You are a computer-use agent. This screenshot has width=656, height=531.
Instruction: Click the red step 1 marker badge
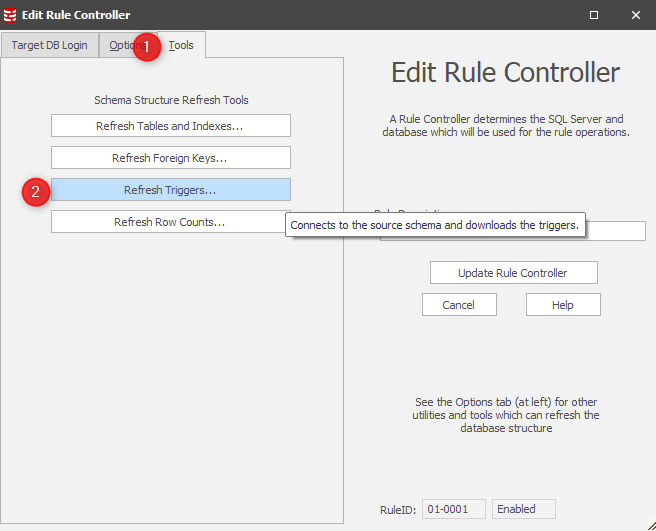click(147, 46)
